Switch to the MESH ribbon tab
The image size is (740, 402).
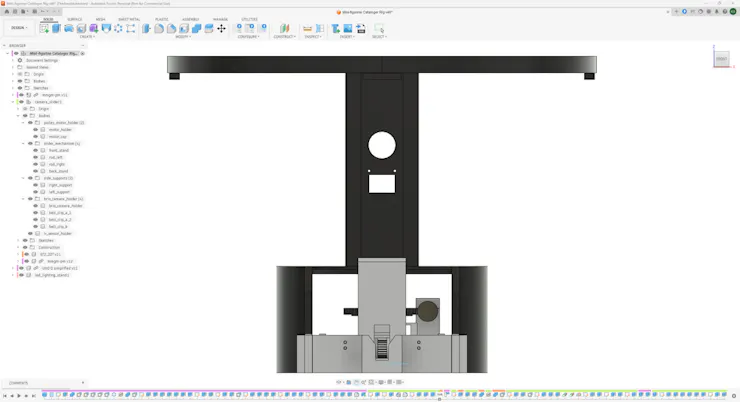click(101, 19)
